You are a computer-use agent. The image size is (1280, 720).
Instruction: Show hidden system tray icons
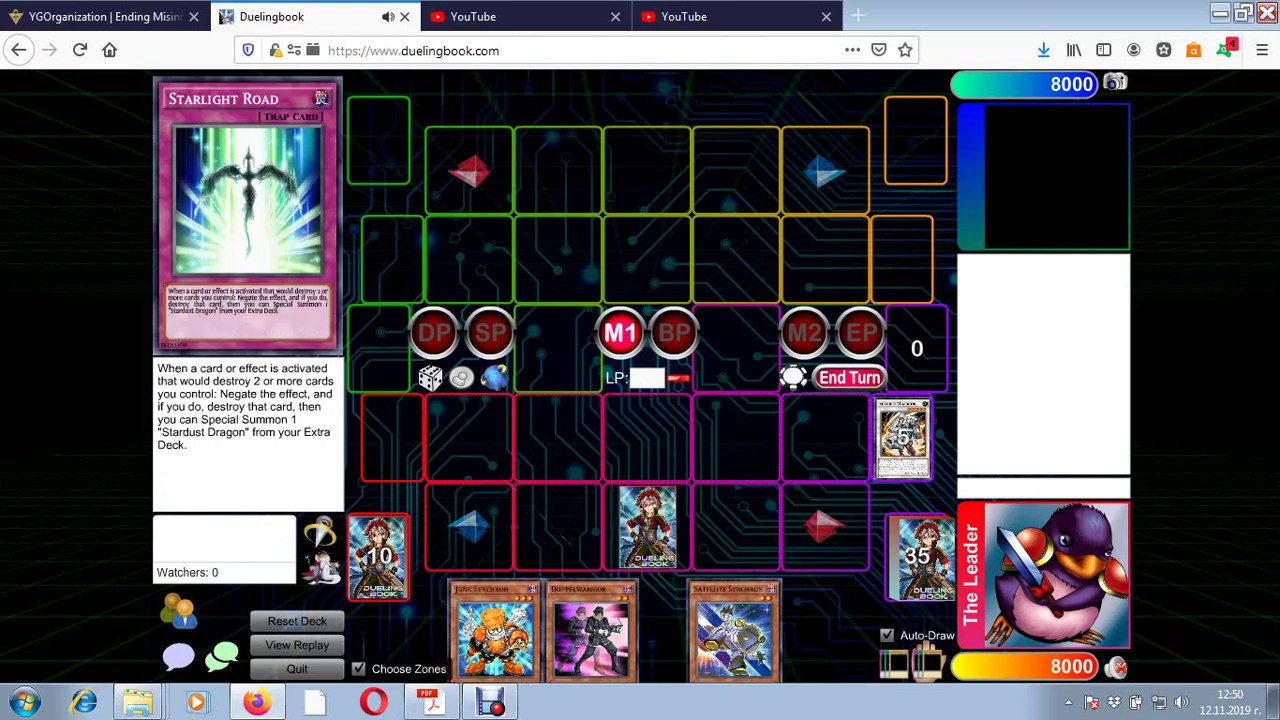pyautogui.click(x=1068, y=702)
